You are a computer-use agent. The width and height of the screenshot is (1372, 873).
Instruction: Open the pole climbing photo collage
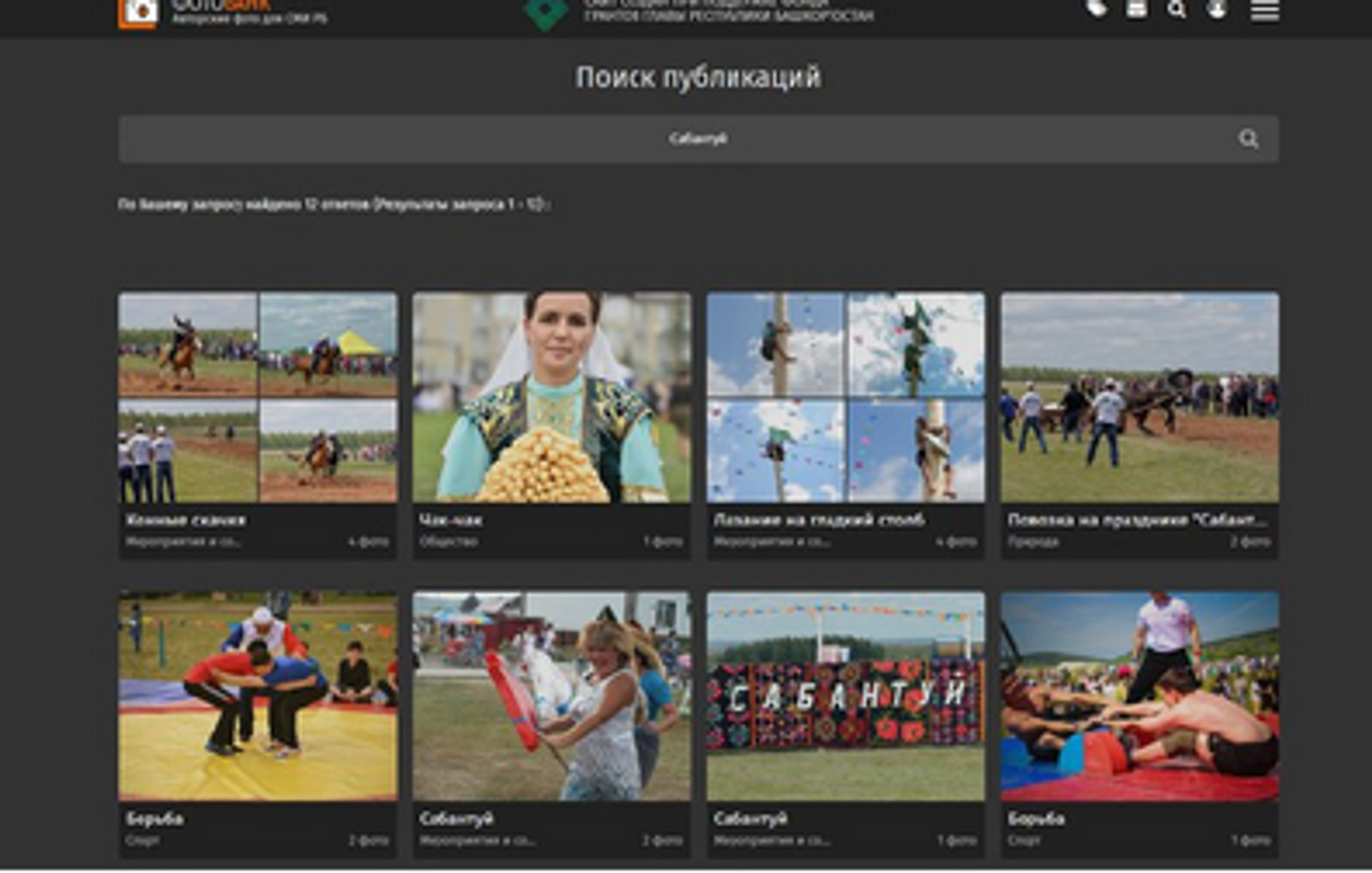pos(845,397)
